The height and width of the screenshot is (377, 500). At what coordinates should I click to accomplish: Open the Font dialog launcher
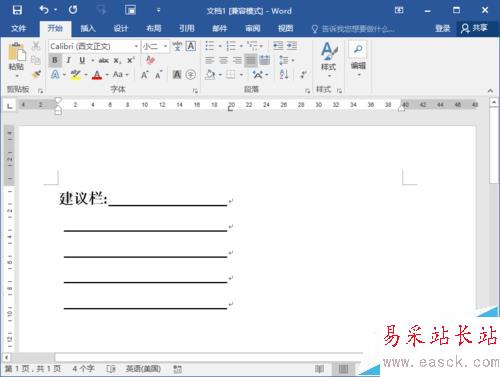click(195, 91)
